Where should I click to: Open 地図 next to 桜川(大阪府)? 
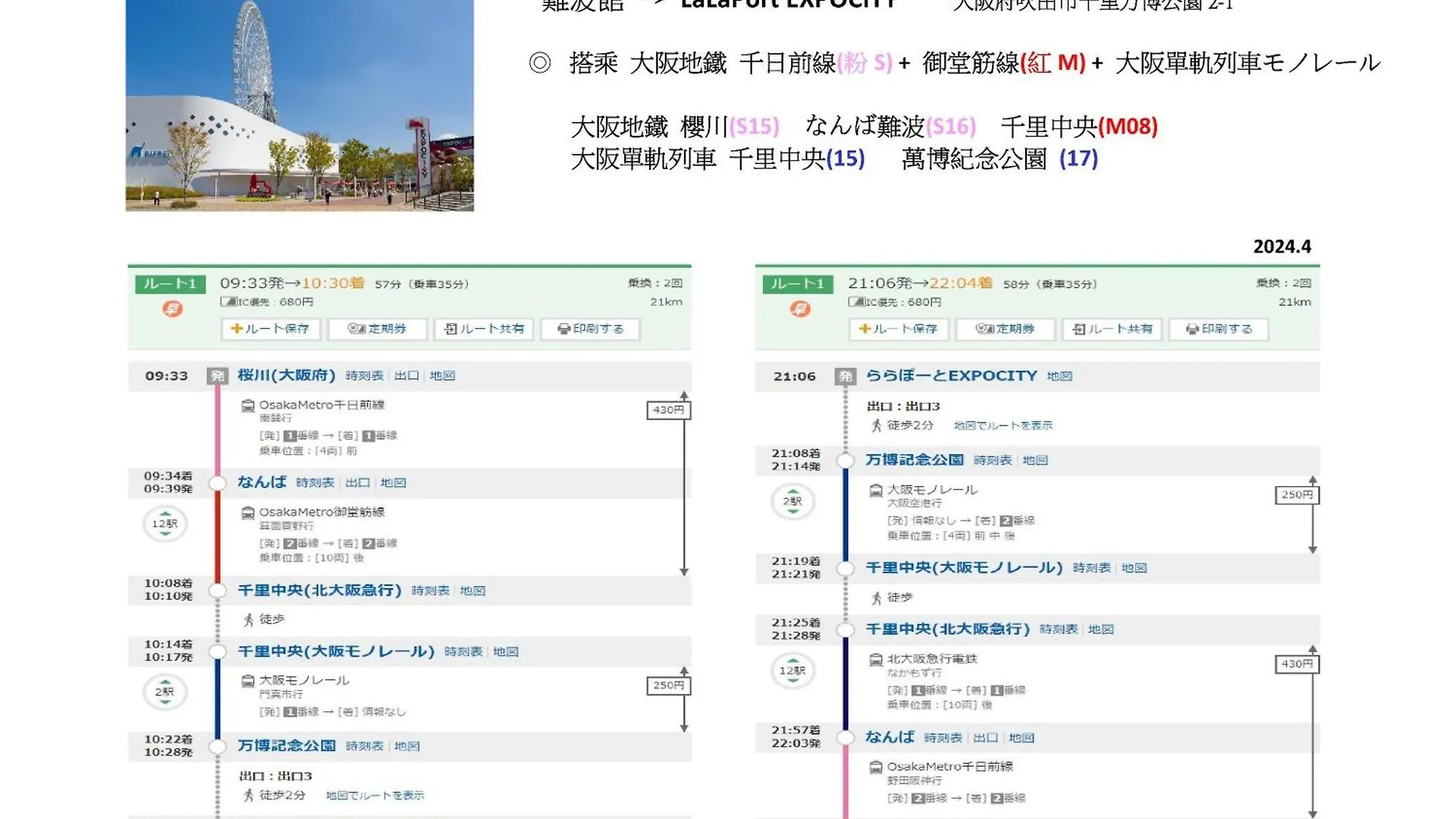442,376
